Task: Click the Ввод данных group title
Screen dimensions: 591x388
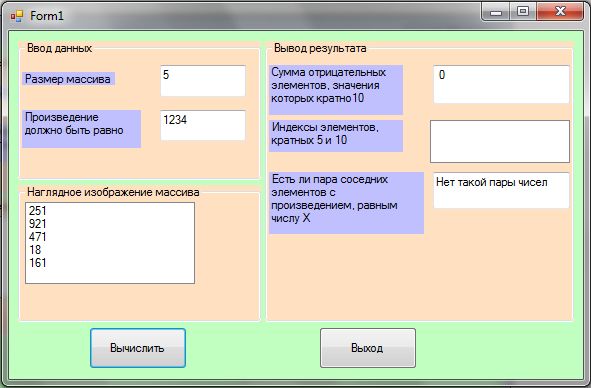Action: [60, 48]
